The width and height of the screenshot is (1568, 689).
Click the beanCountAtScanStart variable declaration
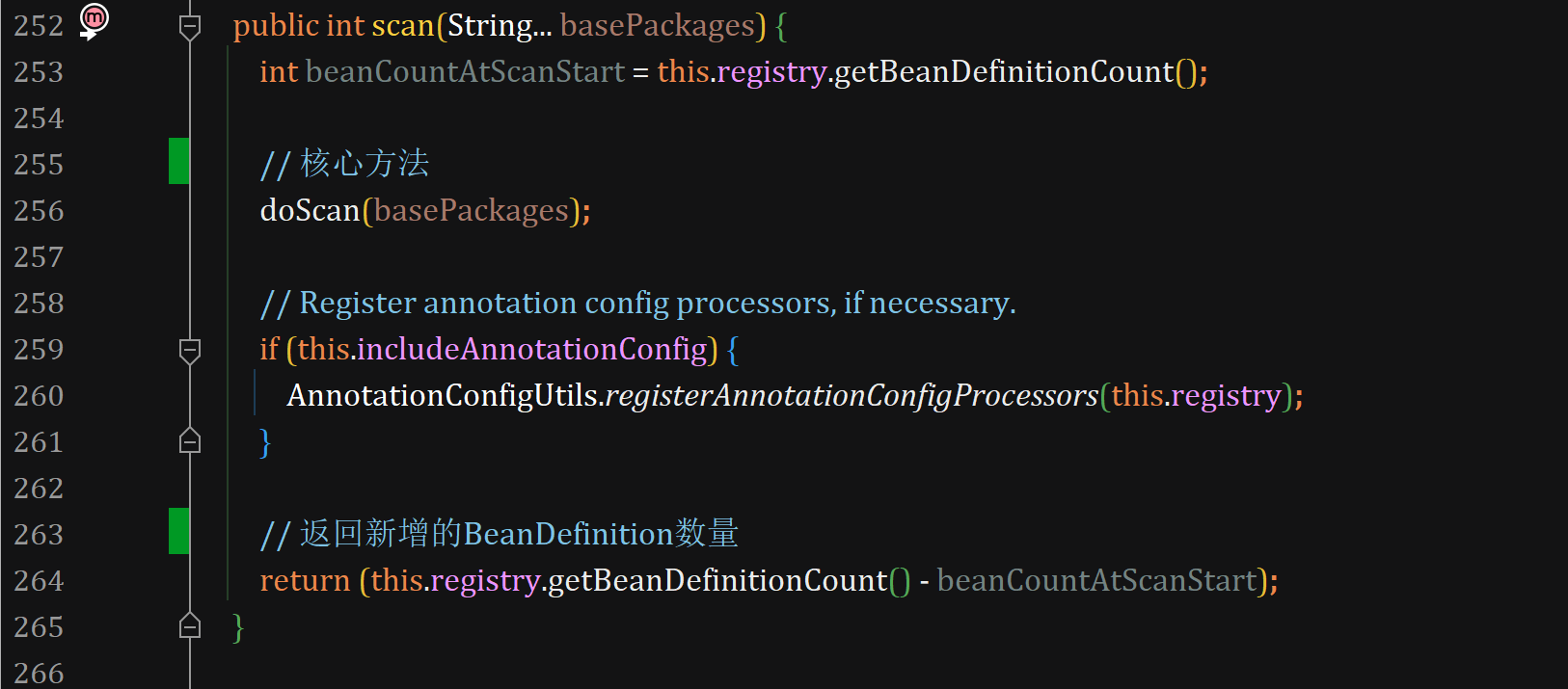(x=465, y=71)
